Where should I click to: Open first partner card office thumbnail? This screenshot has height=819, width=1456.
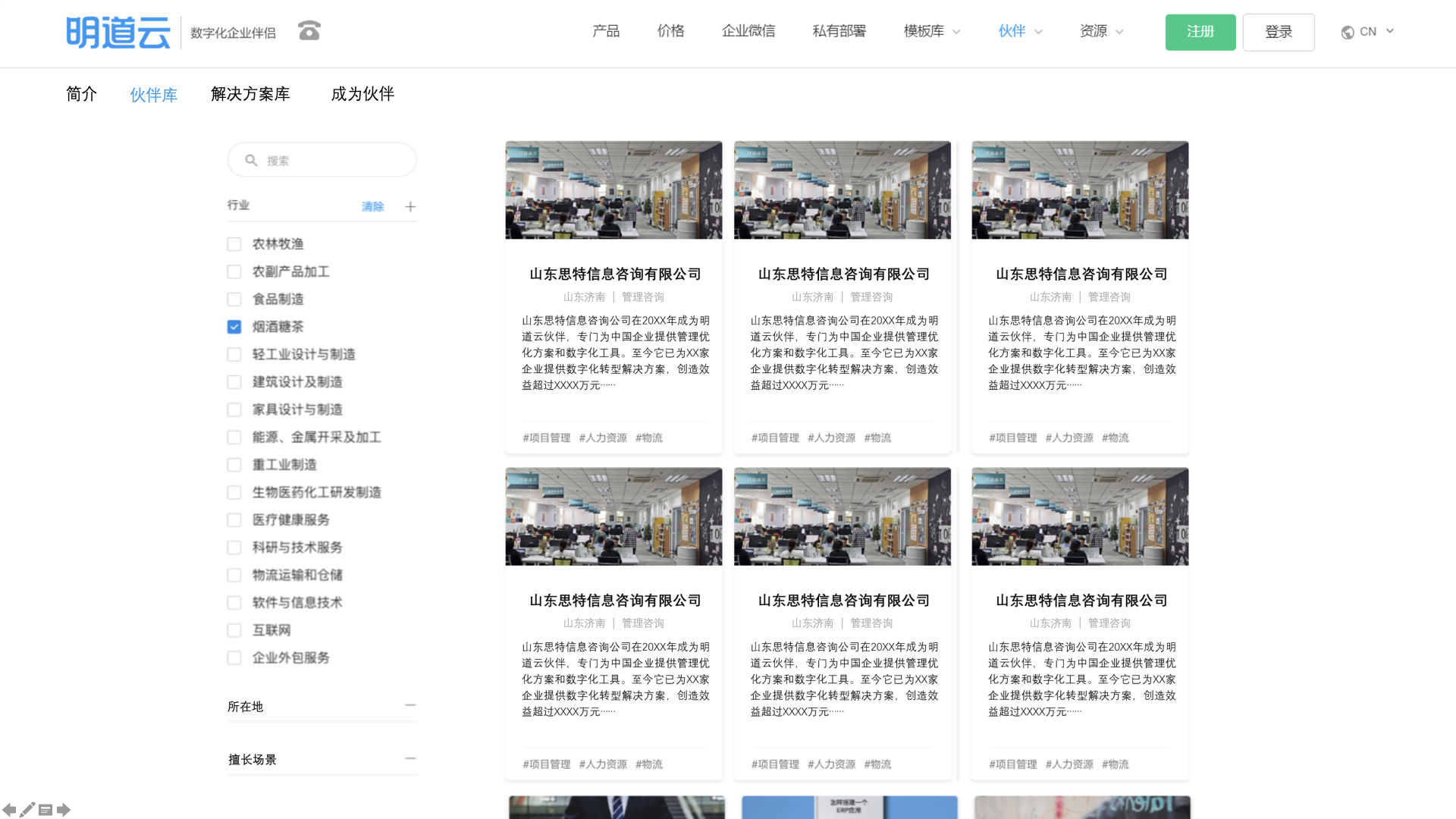pos(613,190)
